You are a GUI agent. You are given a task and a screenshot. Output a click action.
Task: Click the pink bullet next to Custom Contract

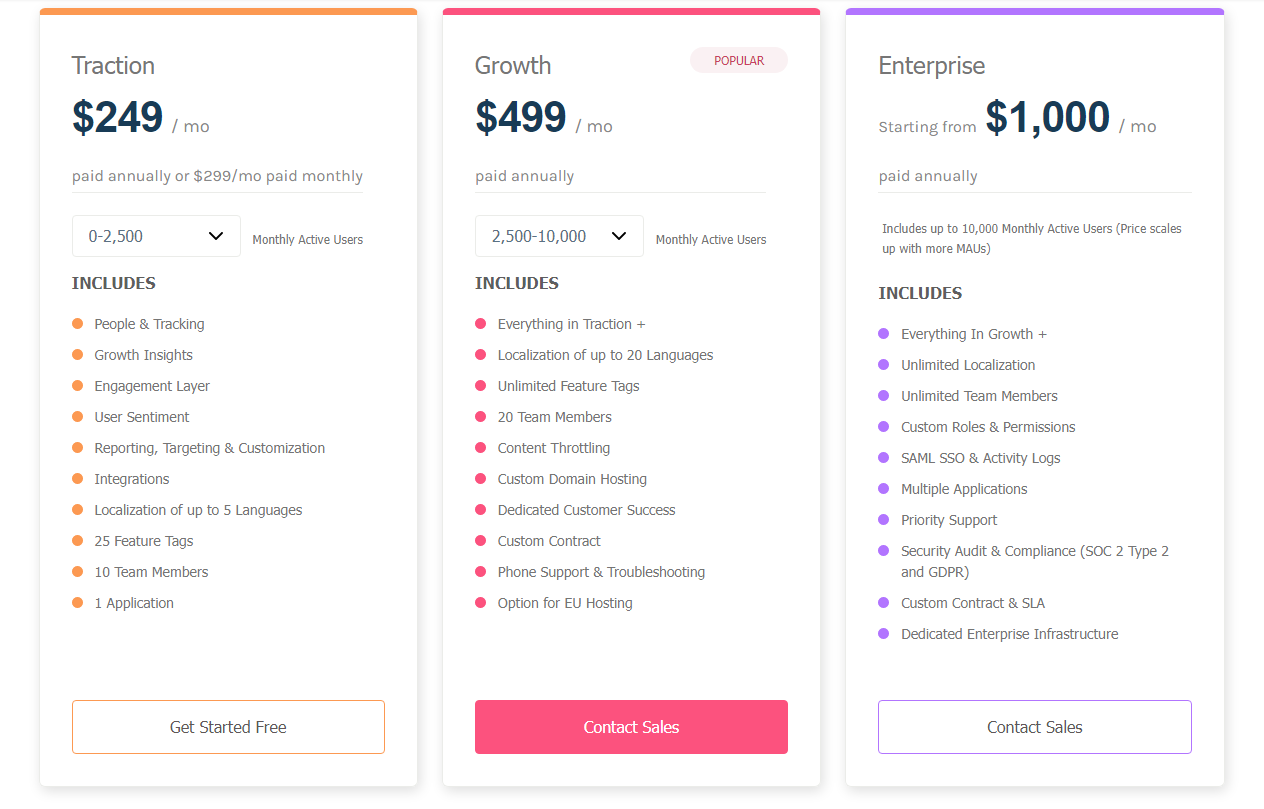(x=480, y=541)
